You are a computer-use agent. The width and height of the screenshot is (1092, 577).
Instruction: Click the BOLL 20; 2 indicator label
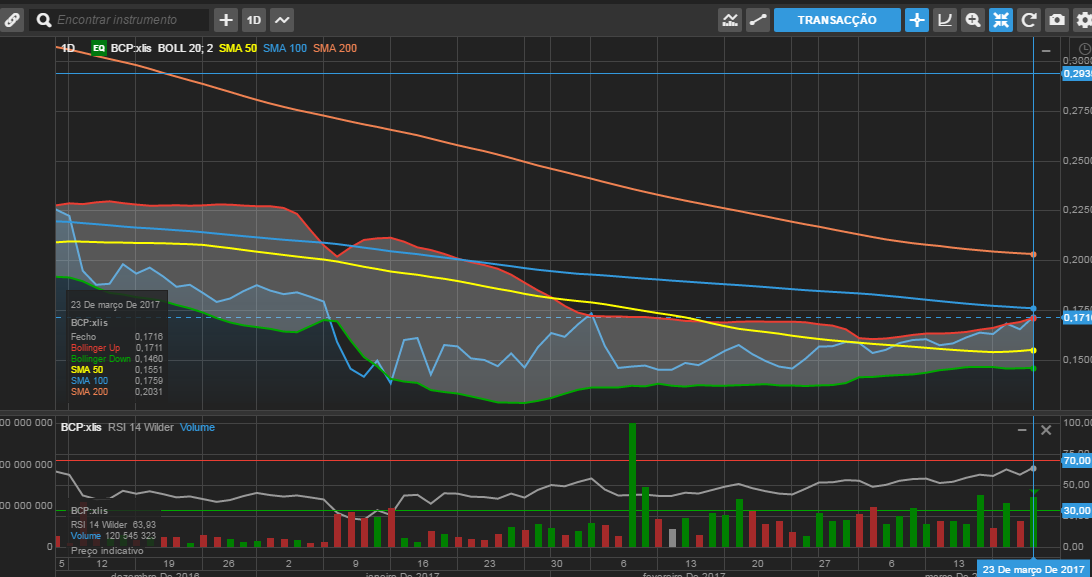[x=185, y=48]
